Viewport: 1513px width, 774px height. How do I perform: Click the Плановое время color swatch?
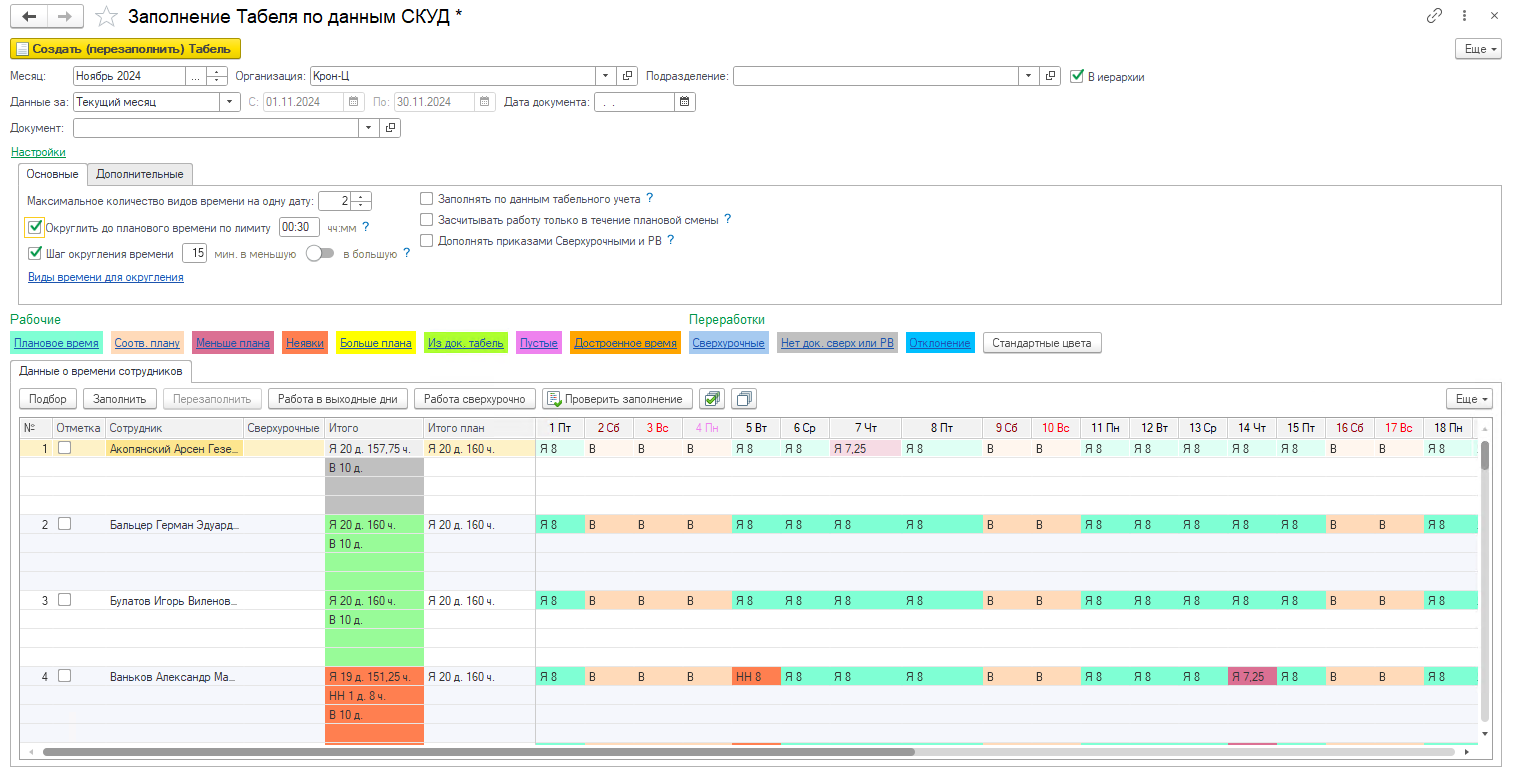coord(56,343)
